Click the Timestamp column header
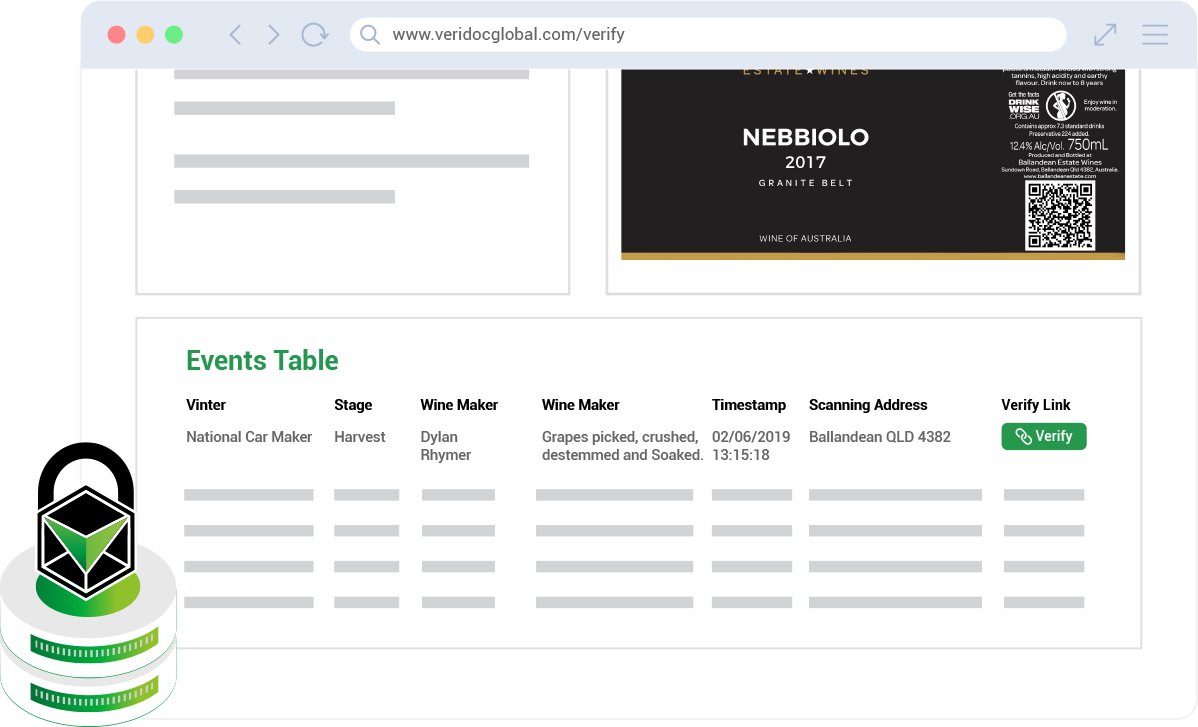 click(749, 405)
